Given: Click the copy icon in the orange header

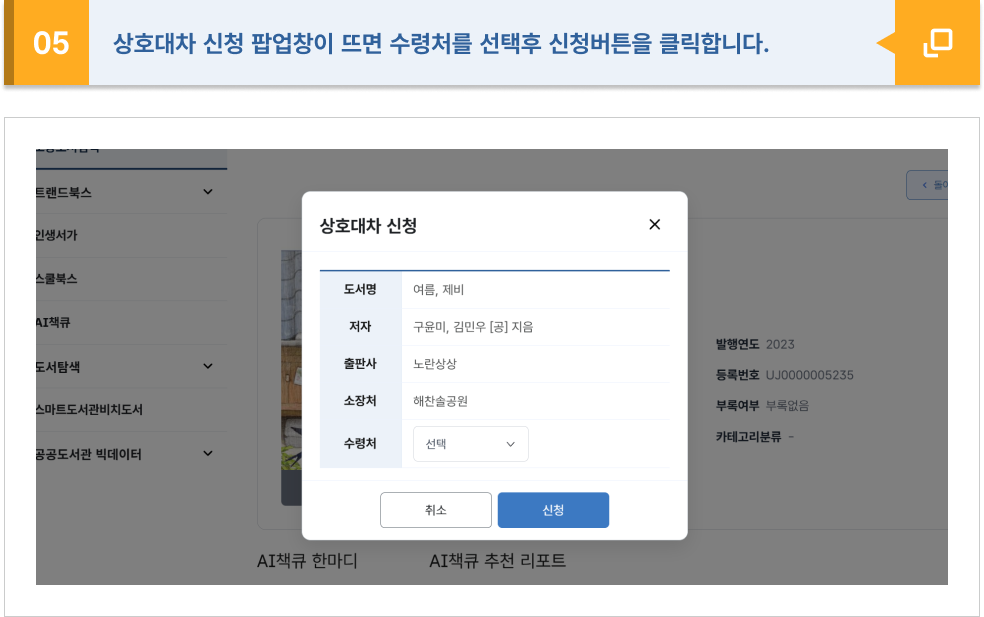Looking at the screenshot, I should click(936, 43).
